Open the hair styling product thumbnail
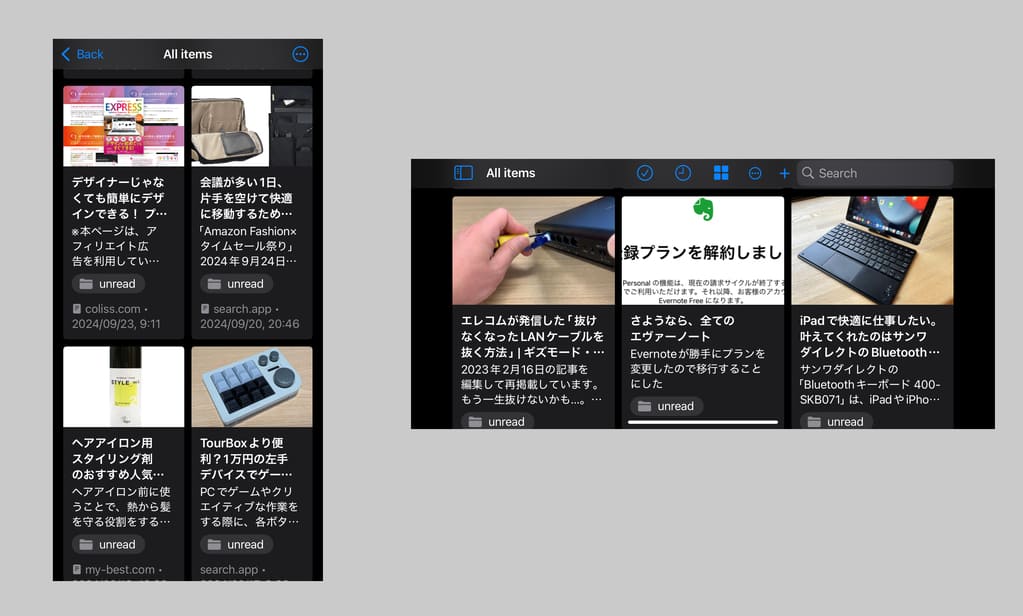The height and width of the screenshot is (616, 1023). pos(124,387)
